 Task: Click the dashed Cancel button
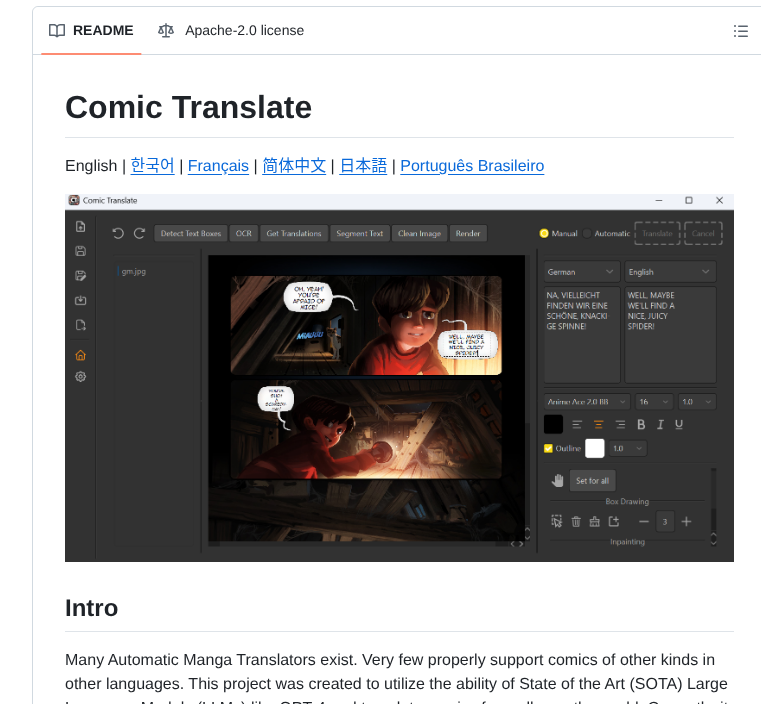703,233
